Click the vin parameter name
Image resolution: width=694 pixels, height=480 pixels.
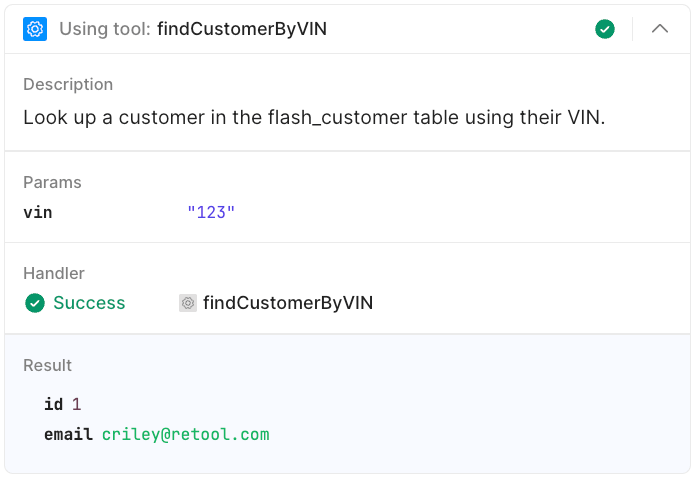click(x=38, y=212)
